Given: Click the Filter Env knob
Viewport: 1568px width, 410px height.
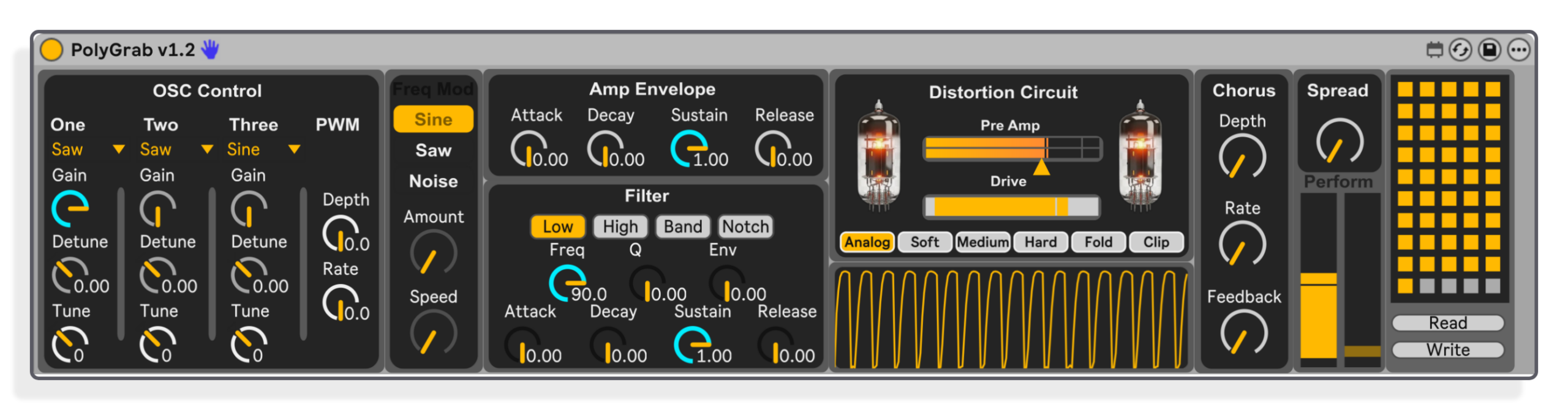Looking at the screenshot, I should pos(727,284).
